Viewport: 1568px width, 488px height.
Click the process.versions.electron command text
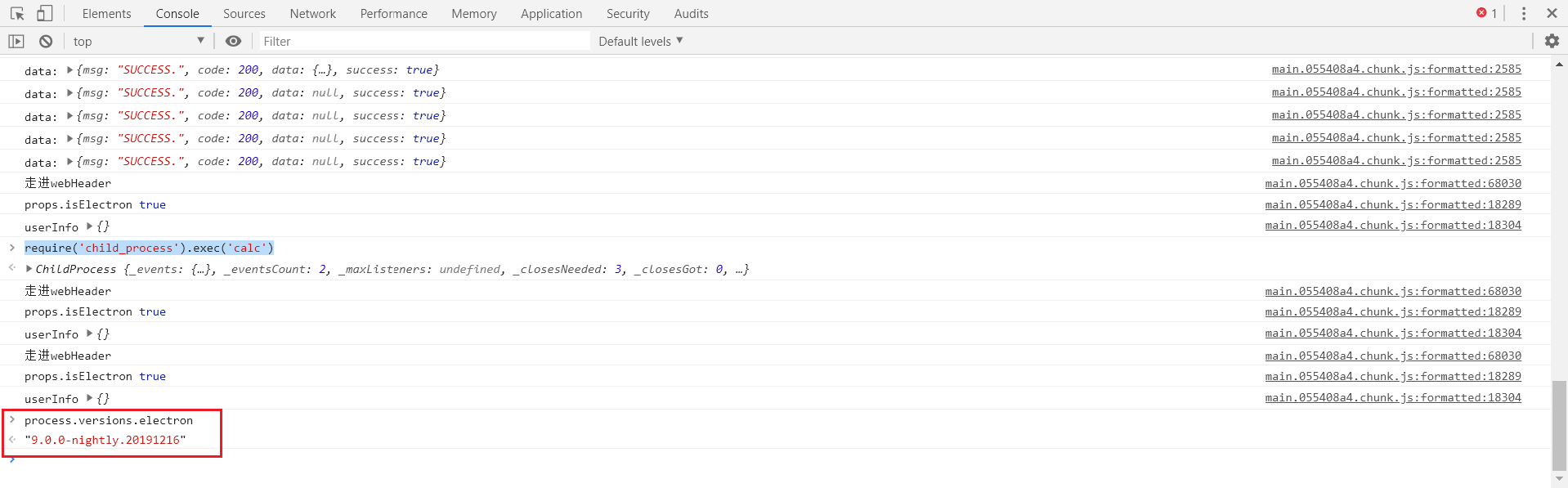point(109,420)
